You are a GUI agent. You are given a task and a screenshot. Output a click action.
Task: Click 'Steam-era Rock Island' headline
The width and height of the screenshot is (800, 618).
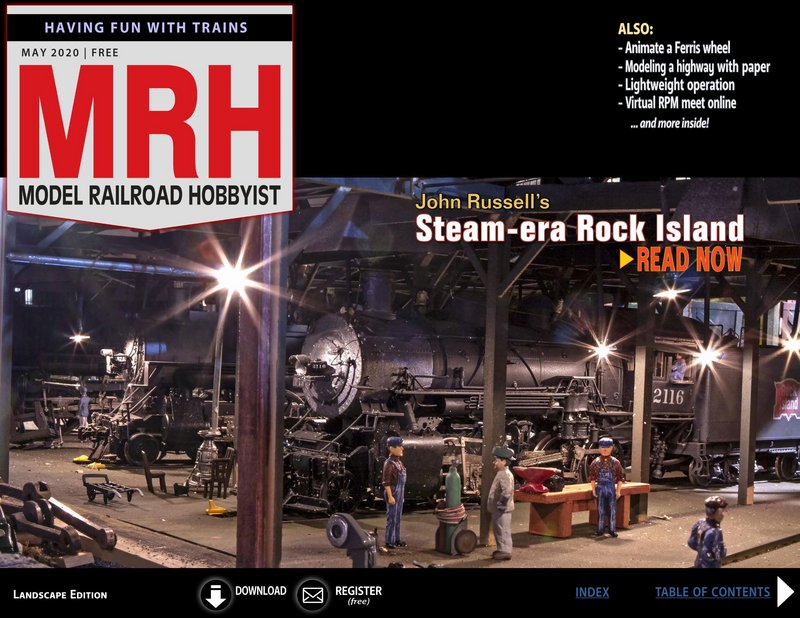[x=580, y=228]
